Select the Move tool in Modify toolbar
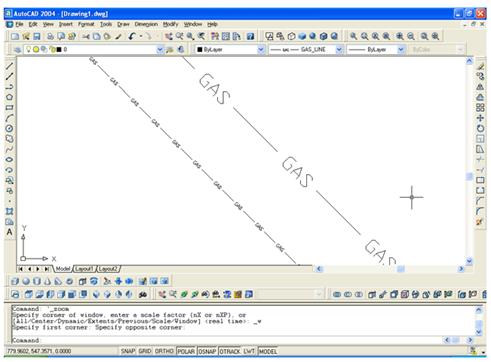 coord(480,118)
